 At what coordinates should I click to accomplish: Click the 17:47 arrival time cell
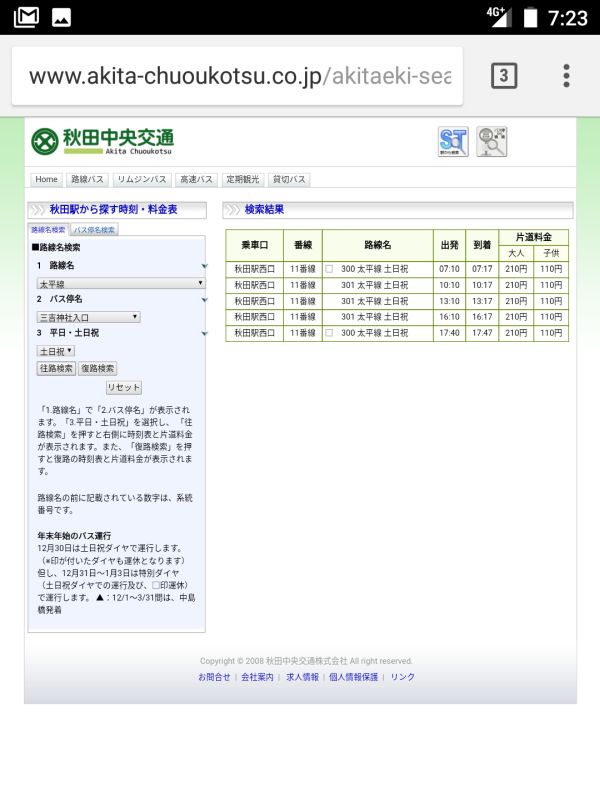pyautogui.click(x=482, y=333)
